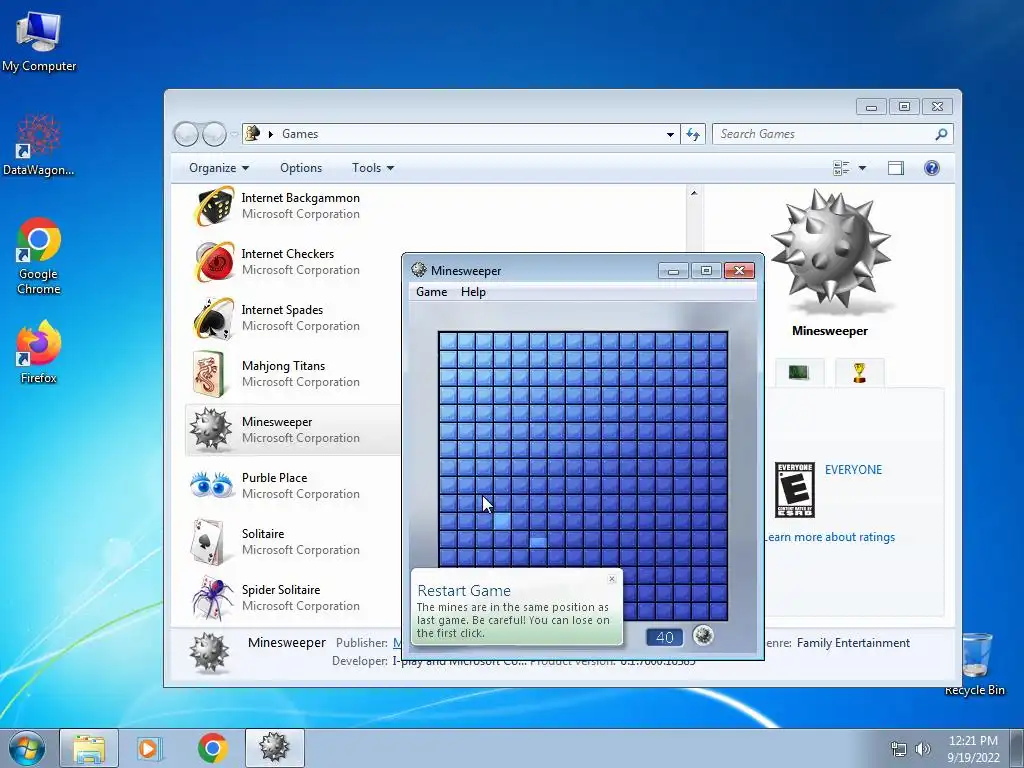Click the change view icon
The width and height of the screenshot is (1024, 768).
[841, 168]
